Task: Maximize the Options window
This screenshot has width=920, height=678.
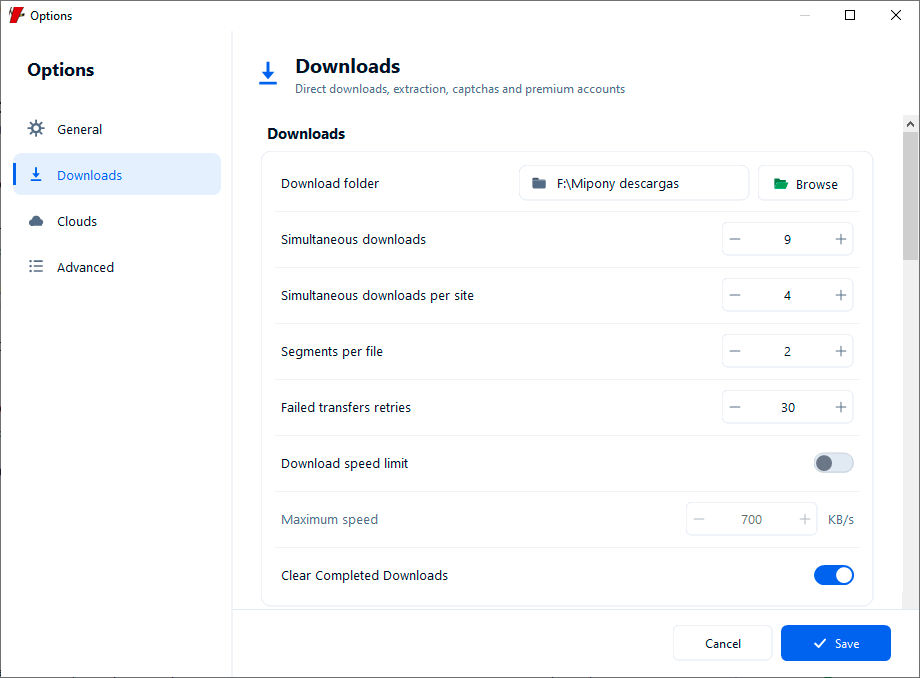Action: (850, 15)
